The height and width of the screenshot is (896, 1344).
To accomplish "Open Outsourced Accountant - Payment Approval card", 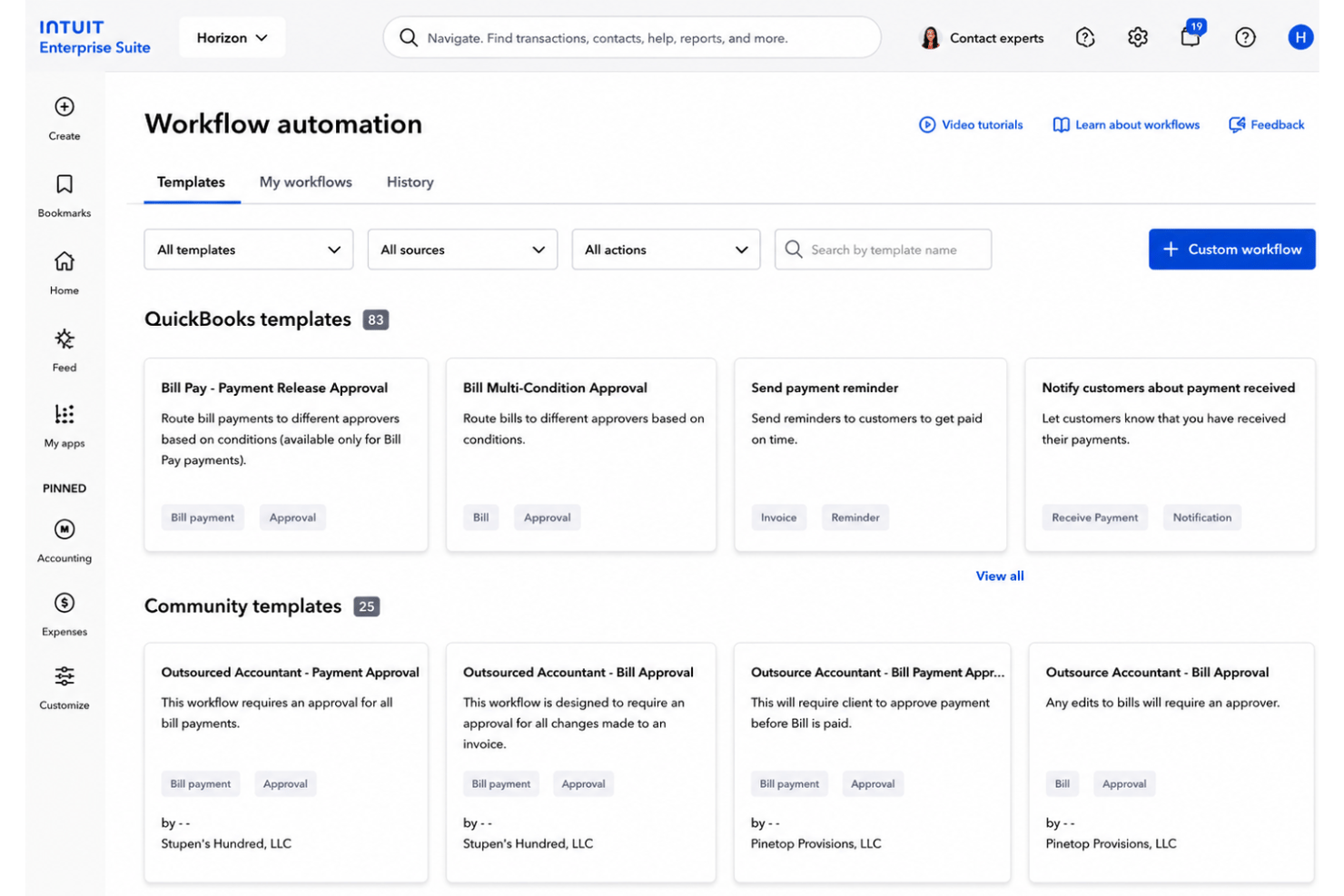I will [286, 763].
